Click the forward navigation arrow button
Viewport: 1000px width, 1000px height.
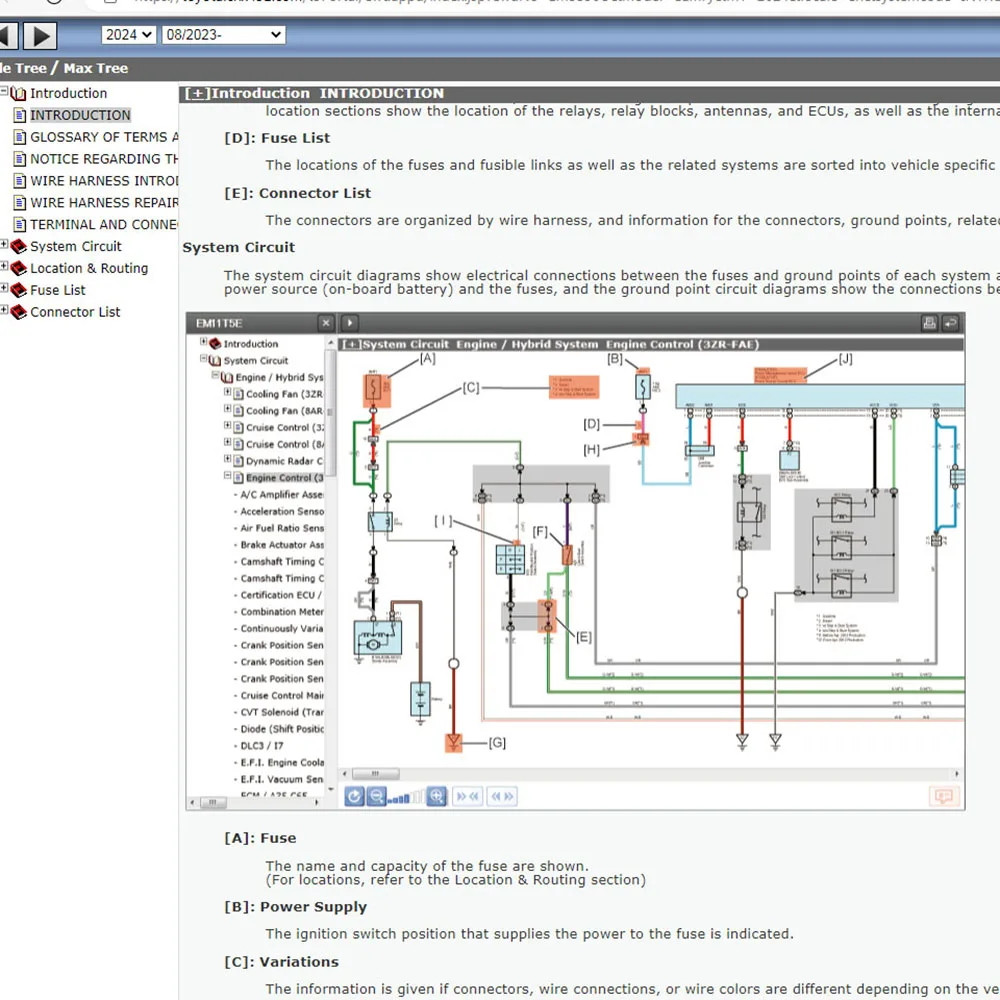pyautogui.click(x=40, y=36)
